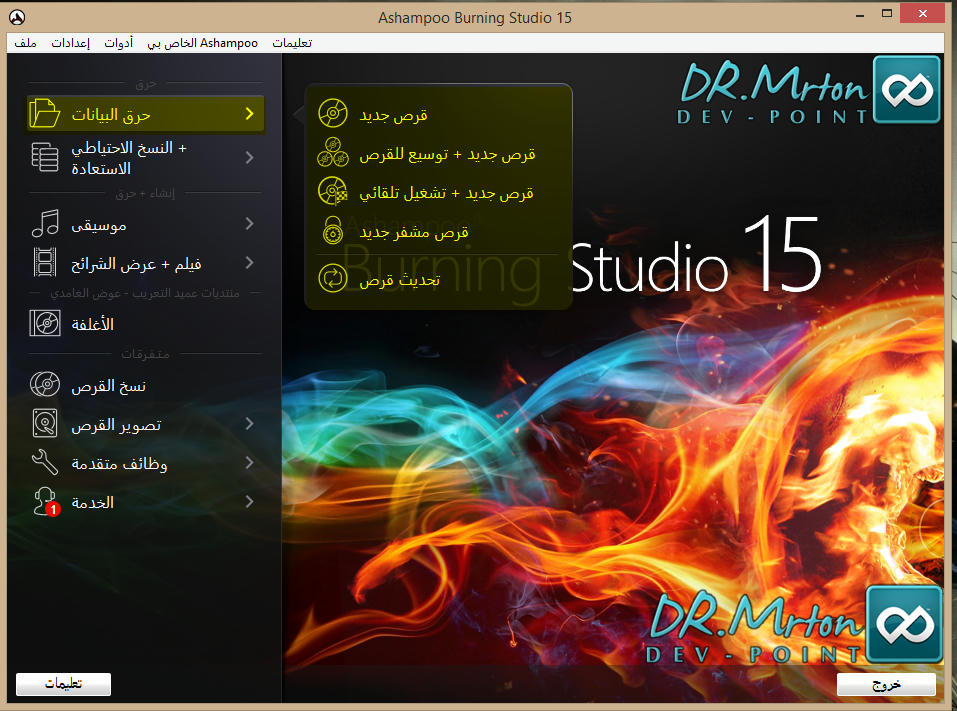Screen dimensions: 957x711
Task: Expand the Disc Image (تصوير القرص) chevron
Action: [249, 424]
